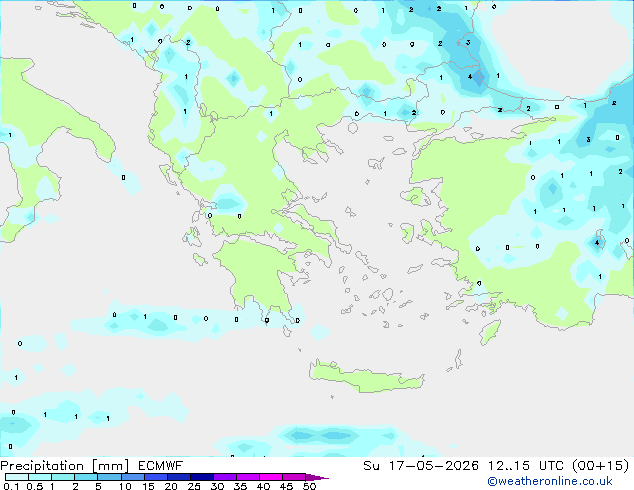
Task: Click the "[mm]" unit label
Action: pyautogui.click(x=110, y=466)
